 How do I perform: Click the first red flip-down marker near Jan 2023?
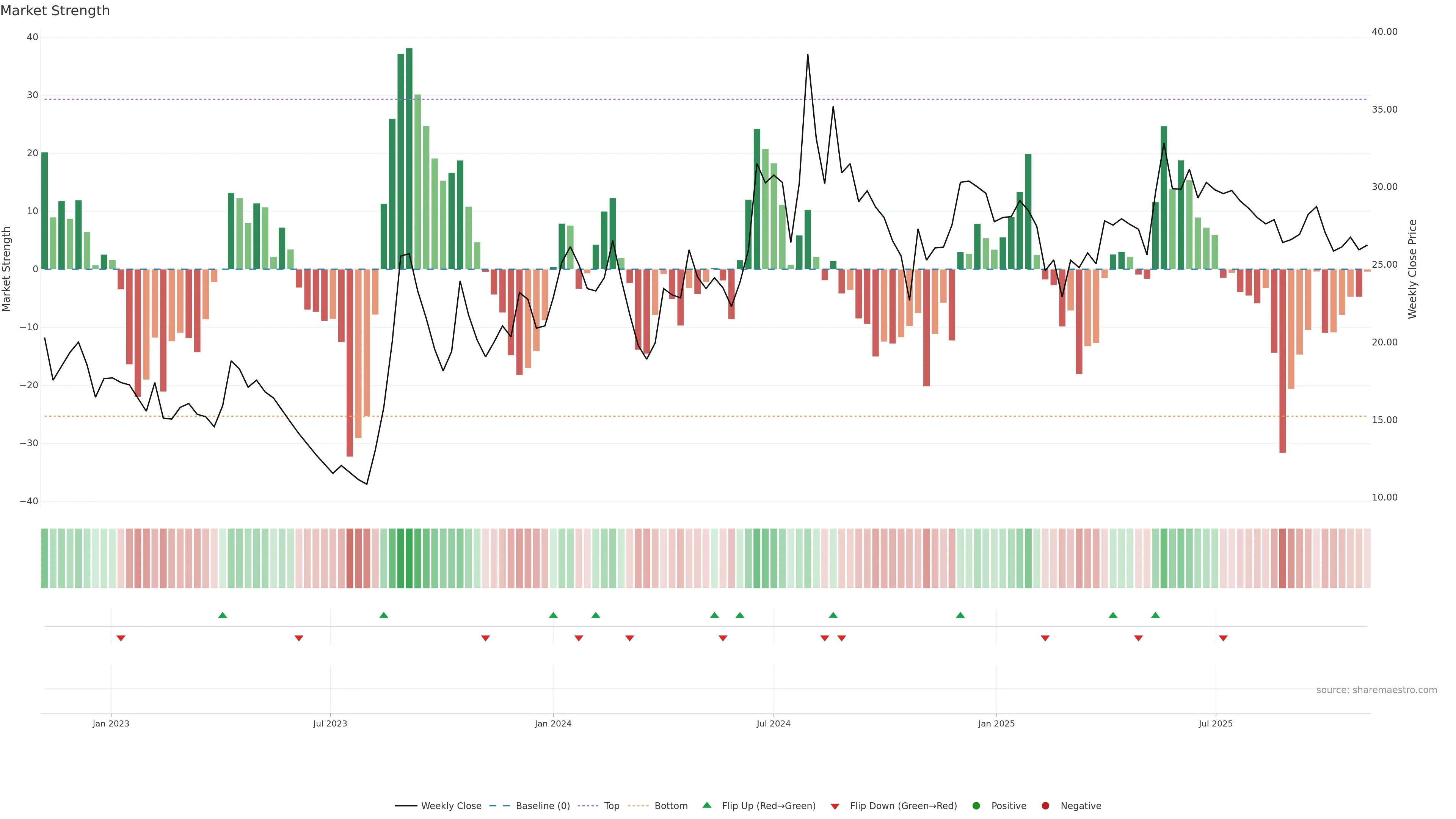coord(121,638)
